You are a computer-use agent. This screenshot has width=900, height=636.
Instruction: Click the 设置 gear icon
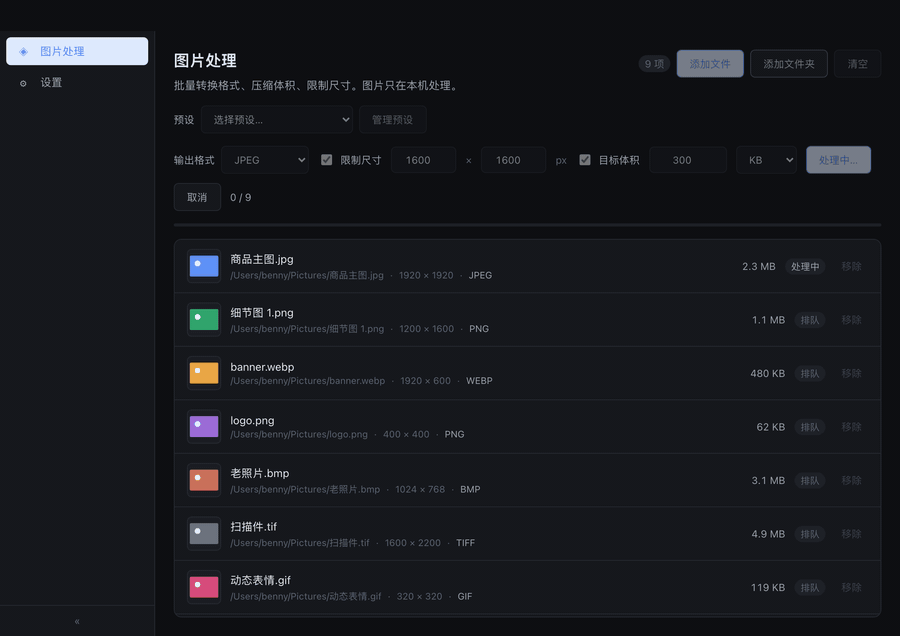(23, 83)
